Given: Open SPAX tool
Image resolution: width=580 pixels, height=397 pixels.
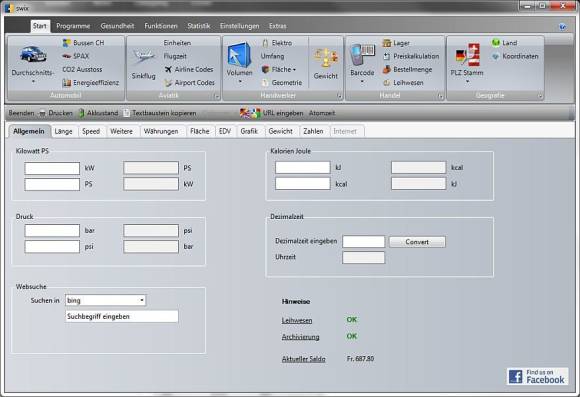Looking at the screenshot, I should (76, 56).
